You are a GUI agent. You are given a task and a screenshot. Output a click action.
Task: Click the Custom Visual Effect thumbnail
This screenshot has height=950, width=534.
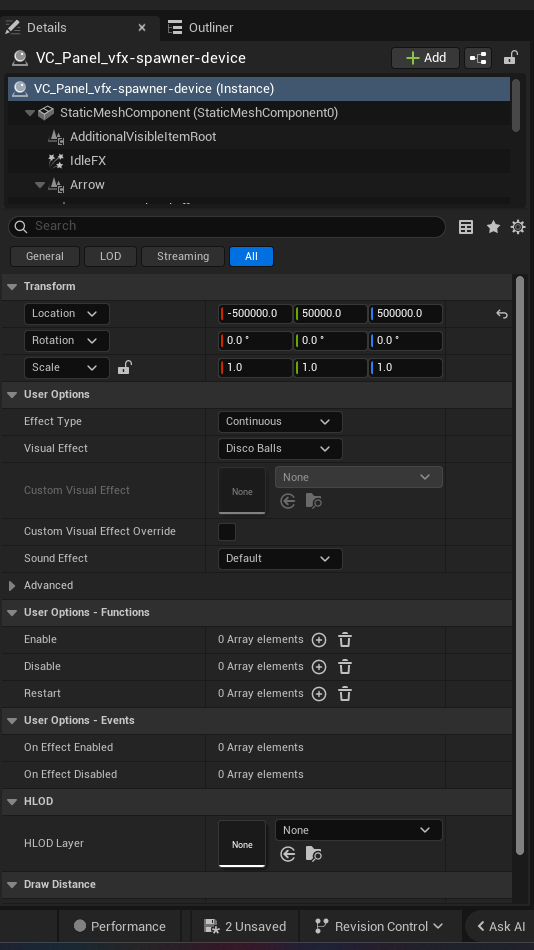click(242, 491)
